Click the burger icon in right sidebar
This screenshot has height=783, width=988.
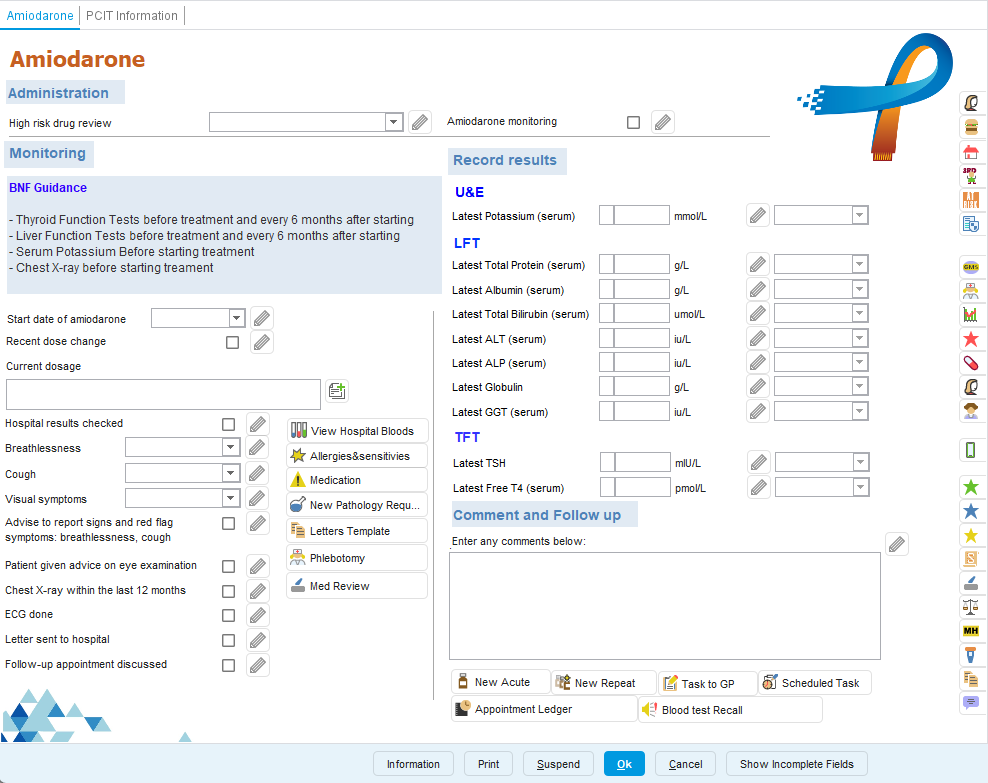[x=969, y=127]
